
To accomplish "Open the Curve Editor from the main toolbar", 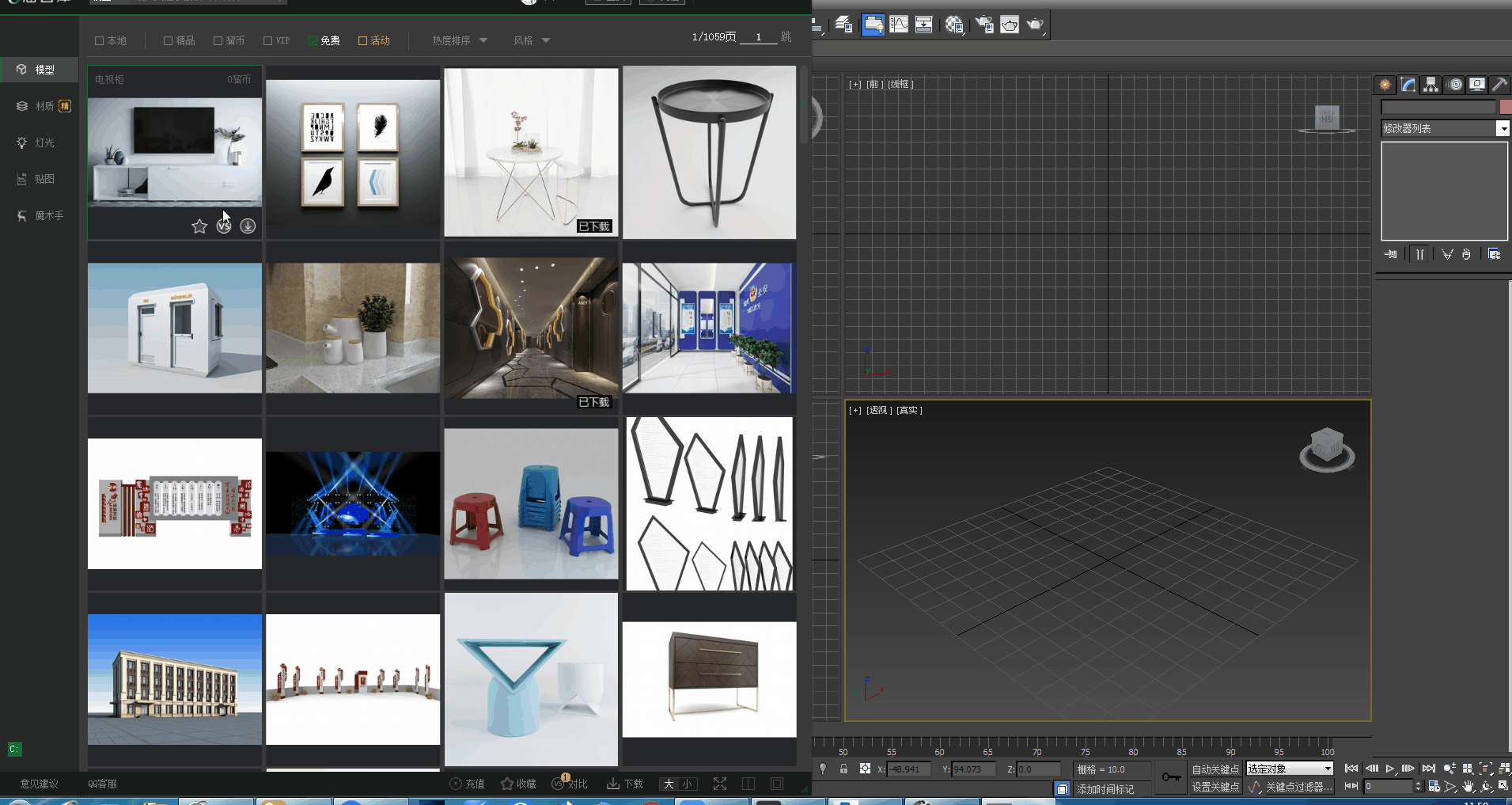I will point(899,25).
